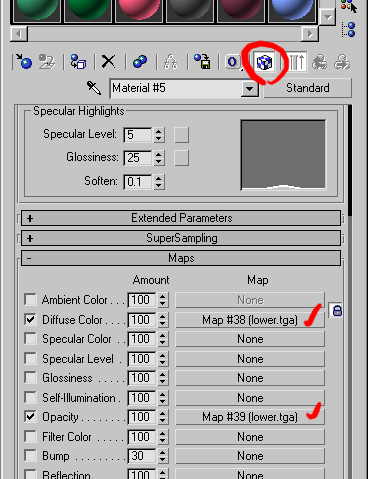
Task: Expand the SuperSampling rollout
Action: pyautogui.click(x=181, y=238)
